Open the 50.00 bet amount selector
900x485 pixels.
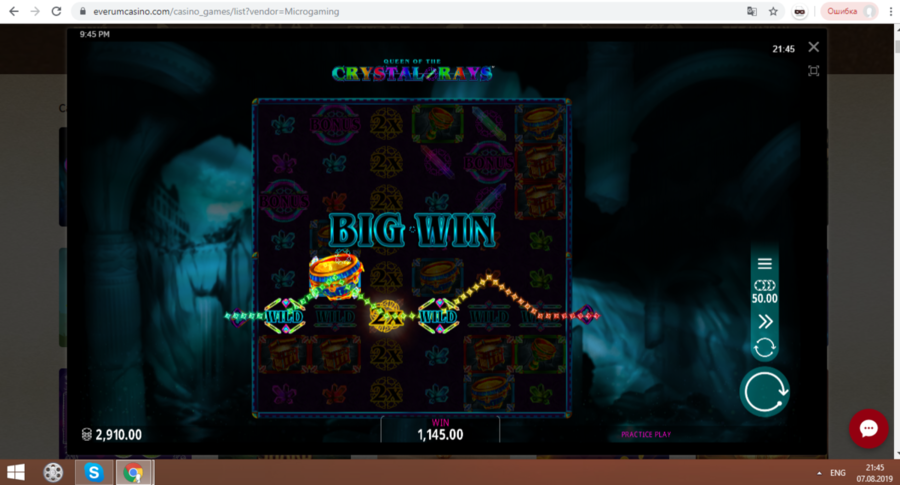point(764,292)
